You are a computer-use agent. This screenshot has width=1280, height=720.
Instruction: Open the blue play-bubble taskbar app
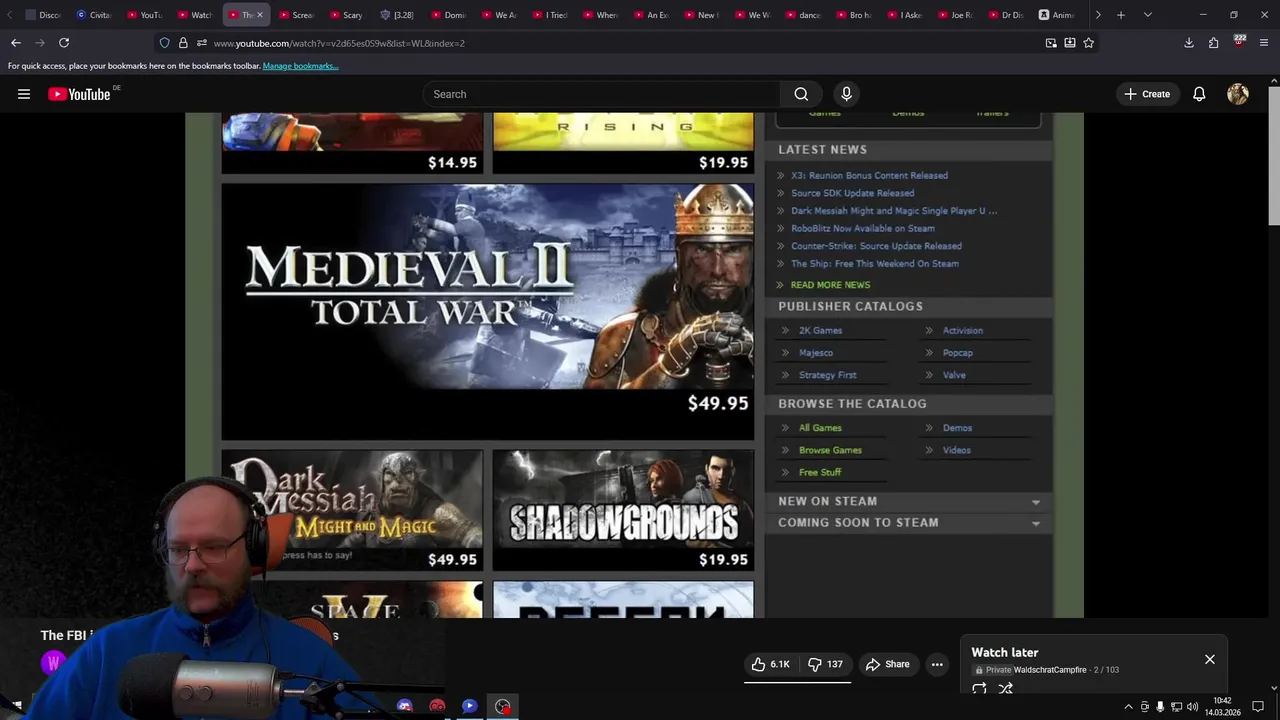[469, 706]
